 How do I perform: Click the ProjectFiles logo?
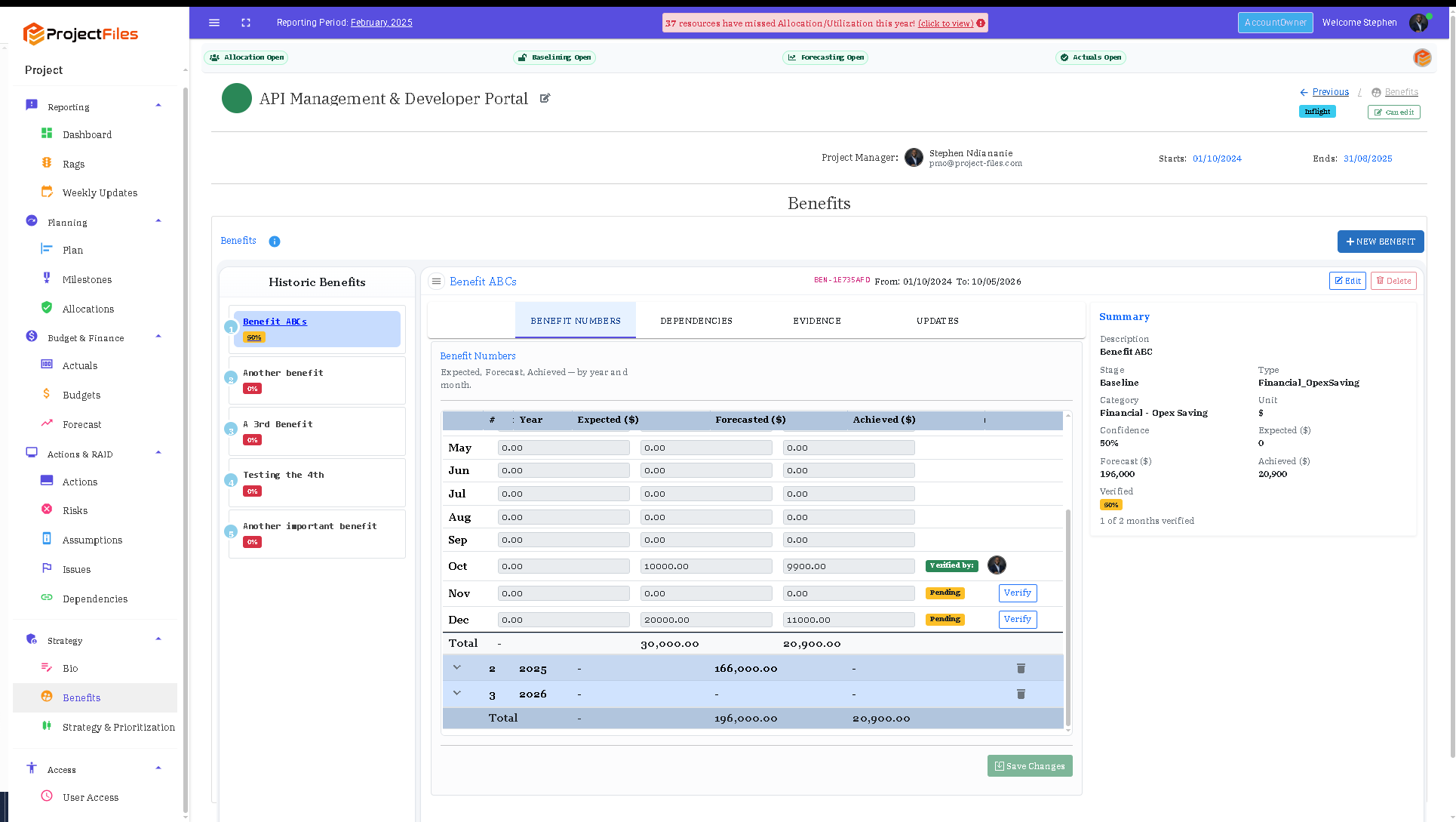point(81,34)
